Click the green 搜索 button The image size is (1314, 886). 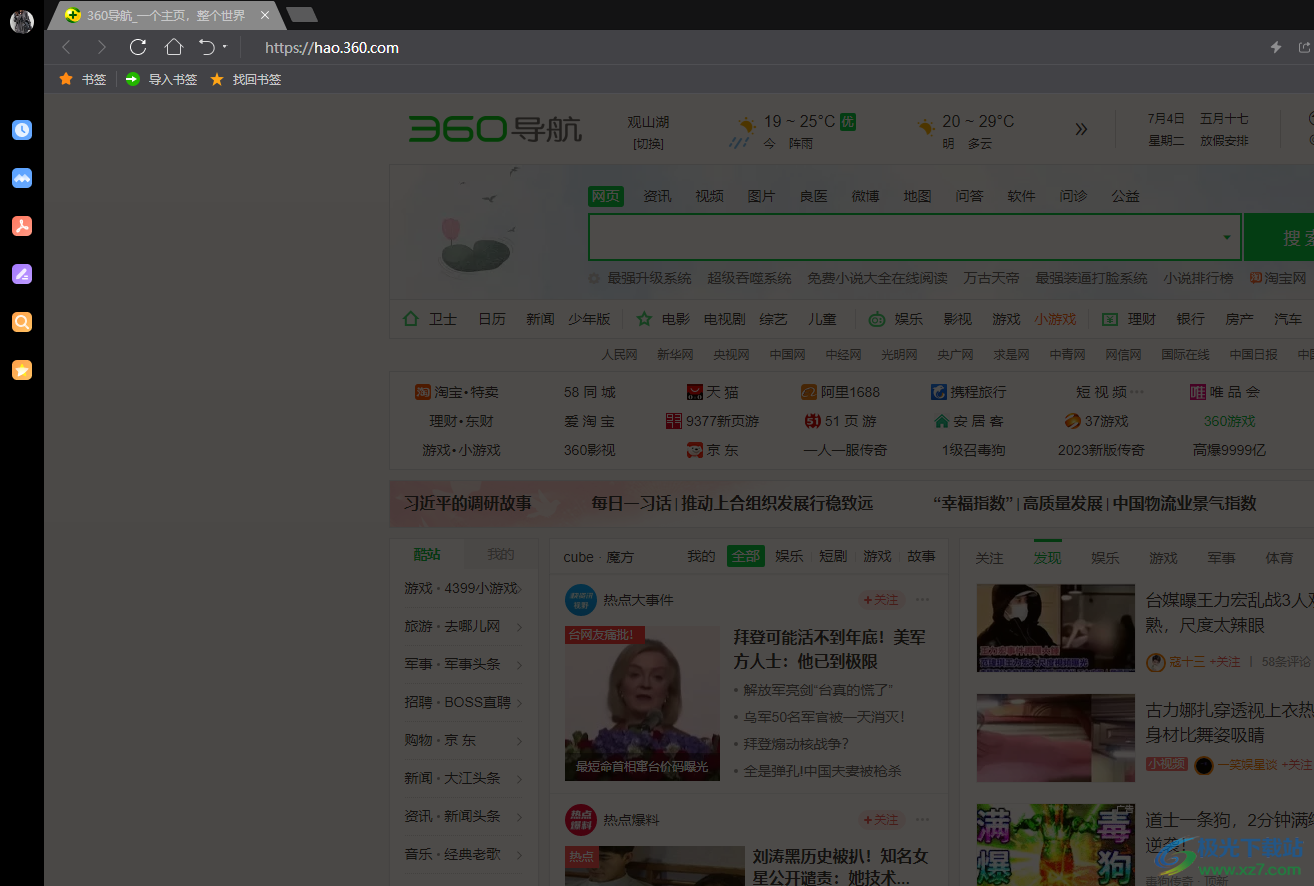click(x=1279, y=237)
